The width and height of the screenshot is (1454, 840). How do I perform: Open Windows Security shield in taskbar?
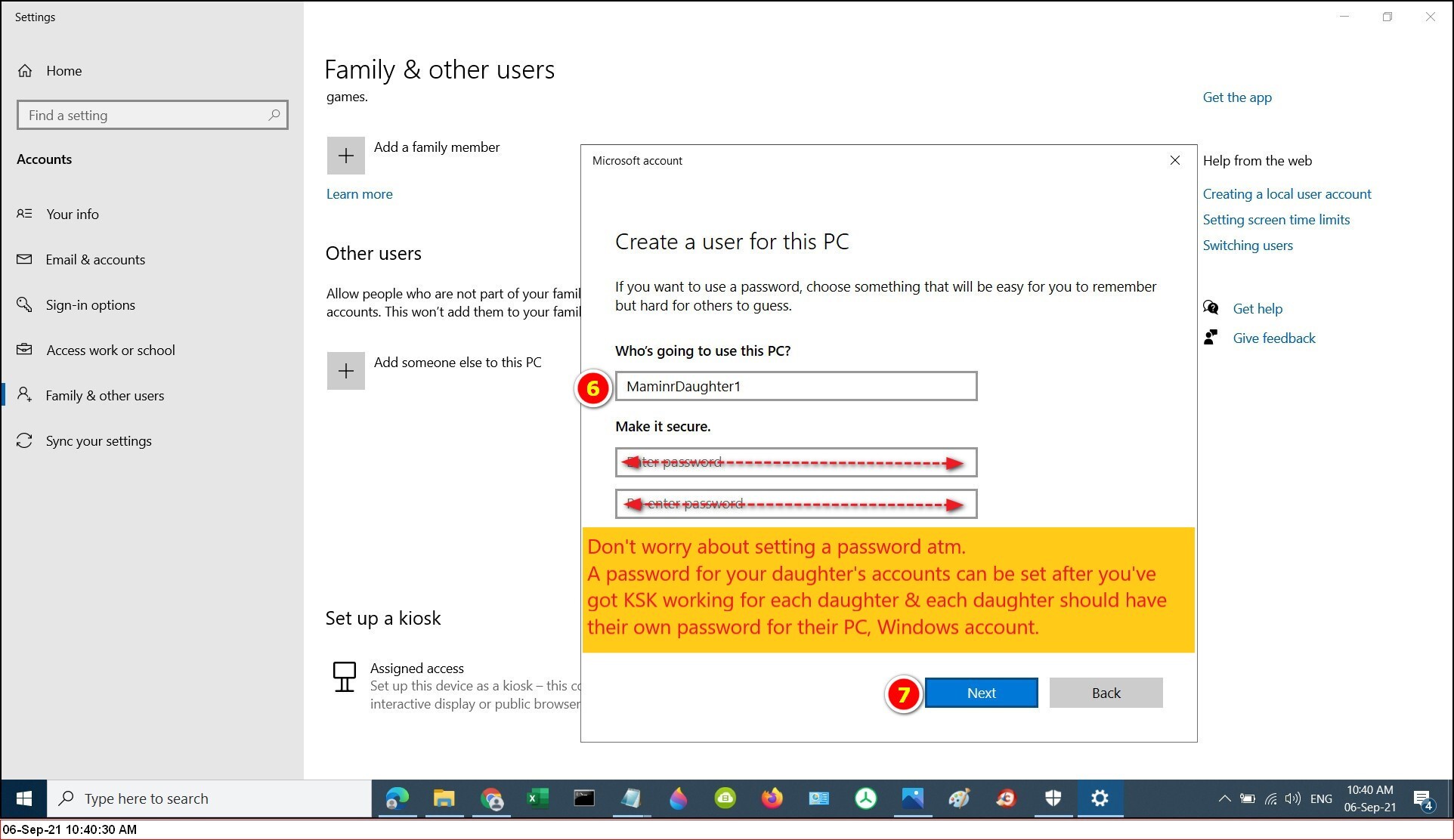click(1053, 798)
